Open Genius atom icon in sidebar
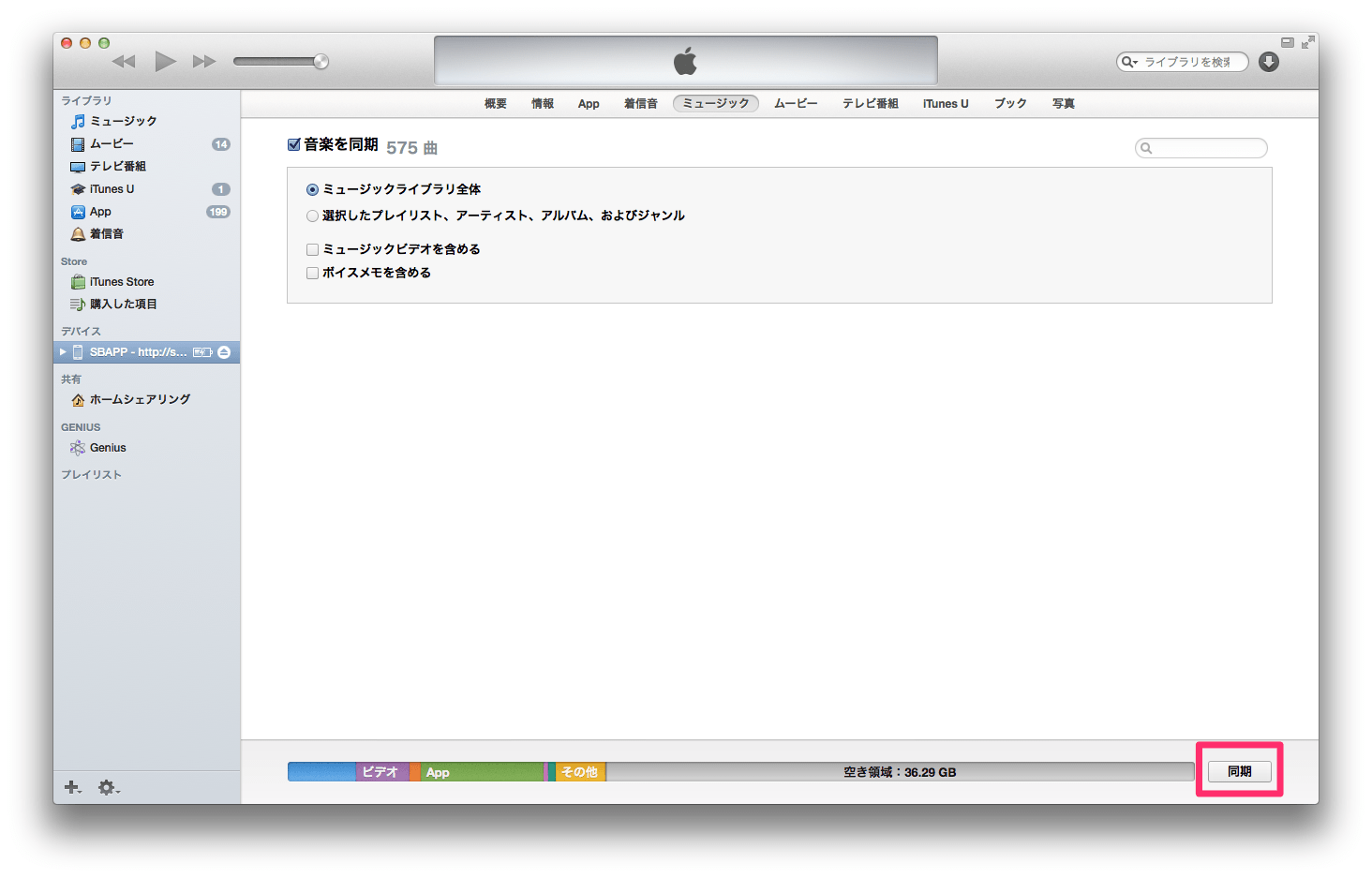Screen dimensions: 1372x878 point(78,448)
